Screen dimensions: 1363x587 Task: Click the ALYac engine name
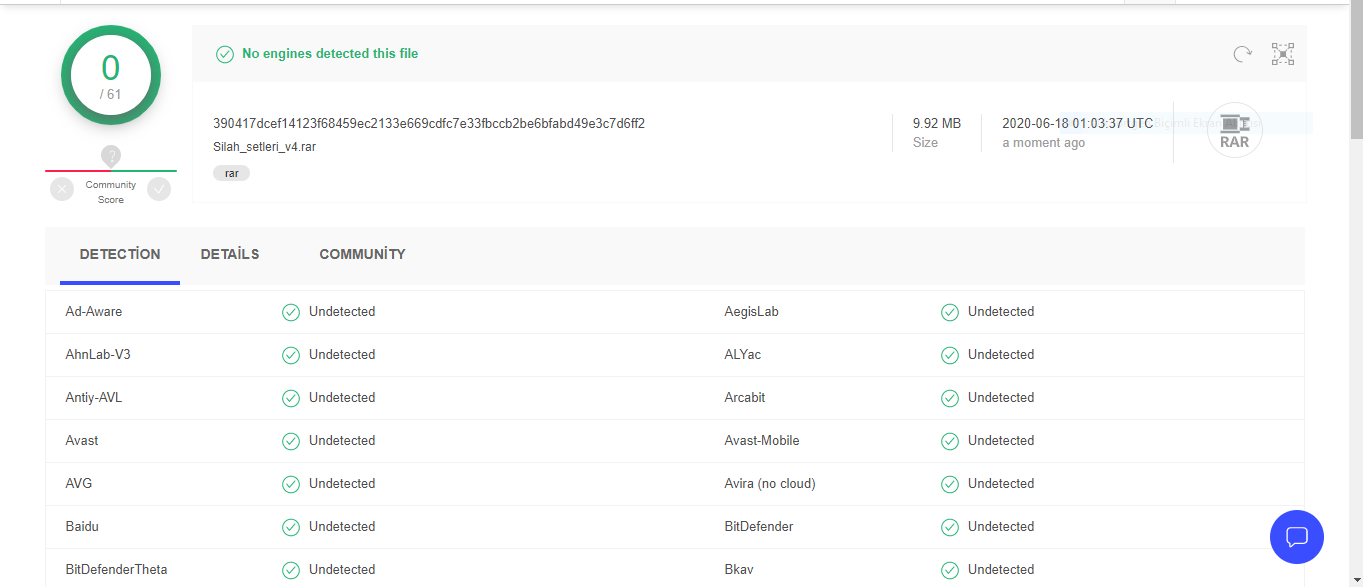pos(742,355)
